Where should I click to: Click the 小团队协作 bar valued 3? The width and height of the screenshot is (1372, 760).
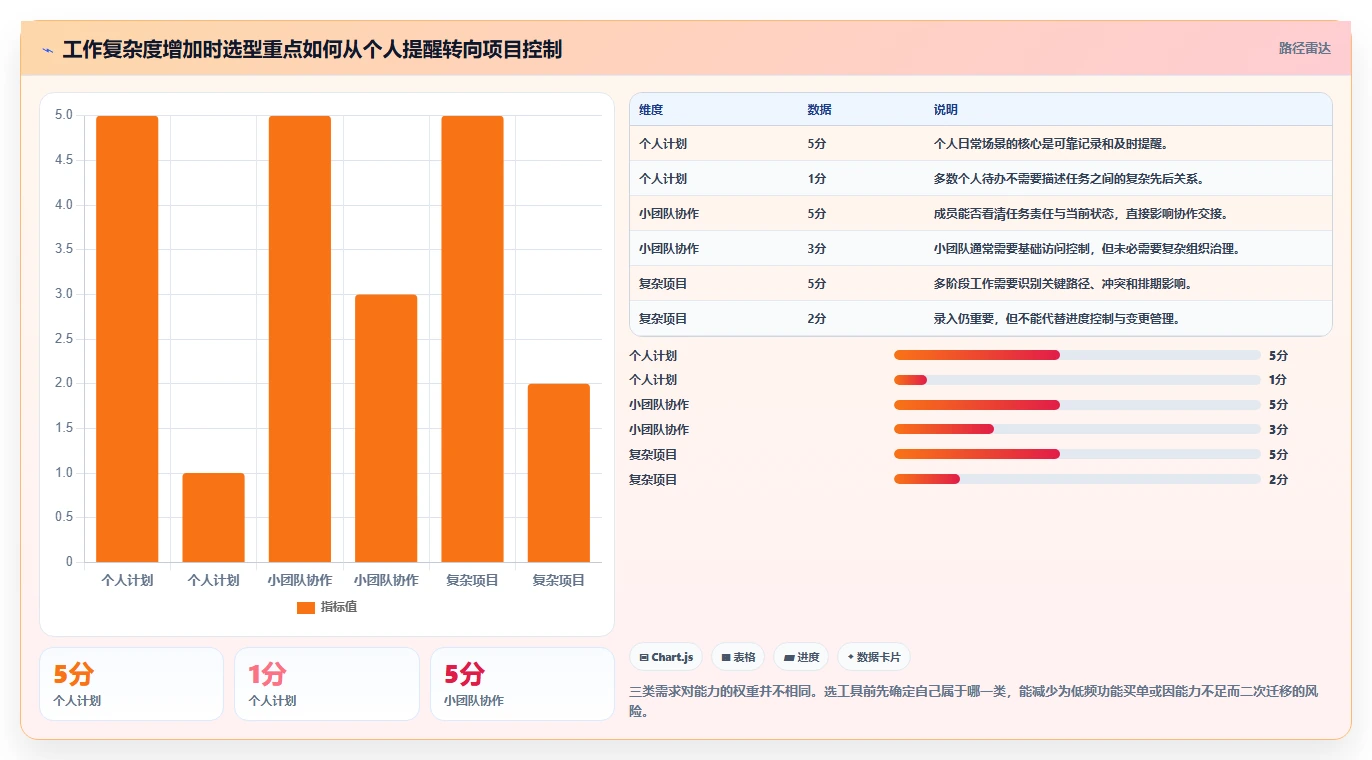385,428
